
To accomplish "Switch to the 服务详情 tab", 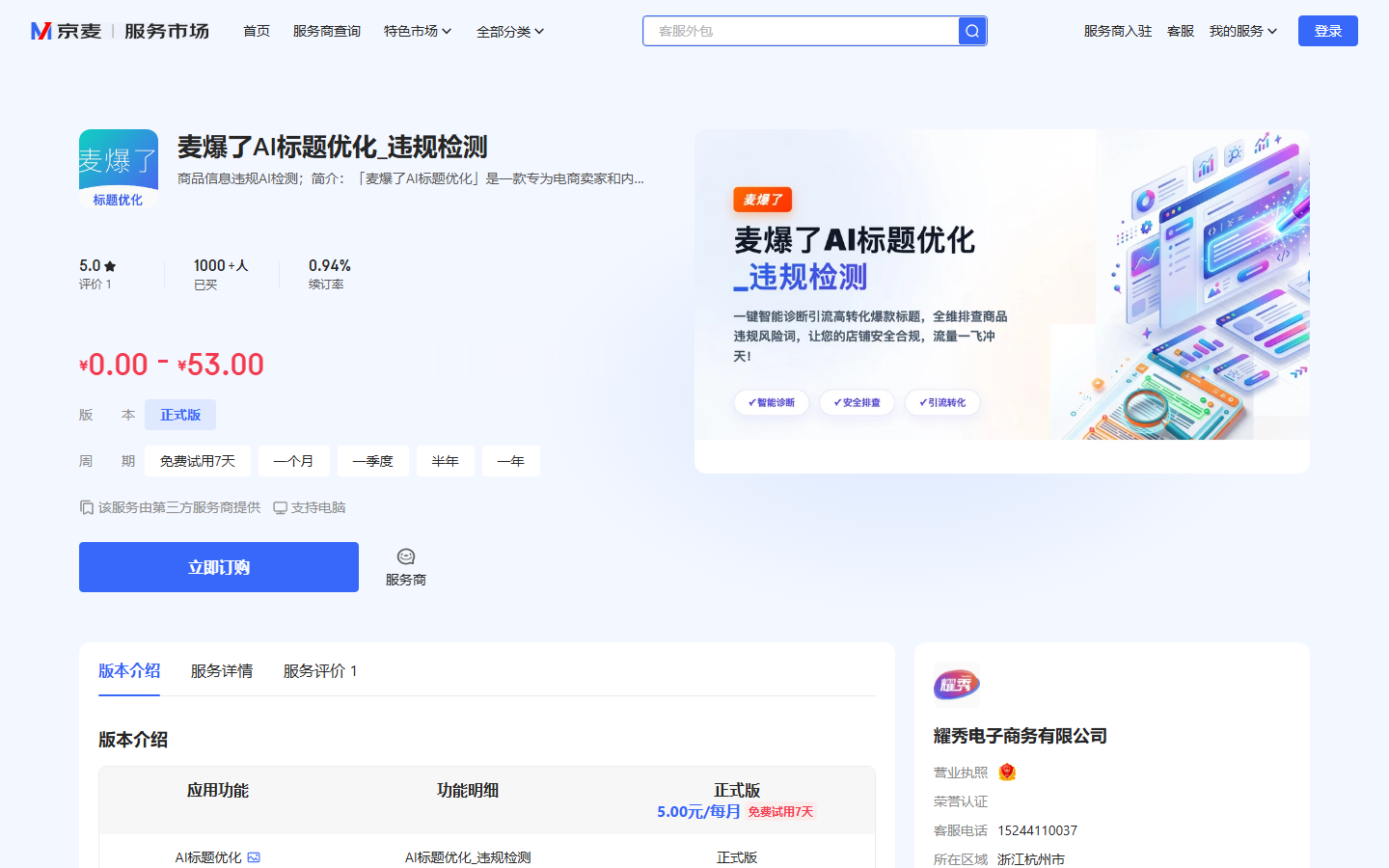I will (222, 670).
